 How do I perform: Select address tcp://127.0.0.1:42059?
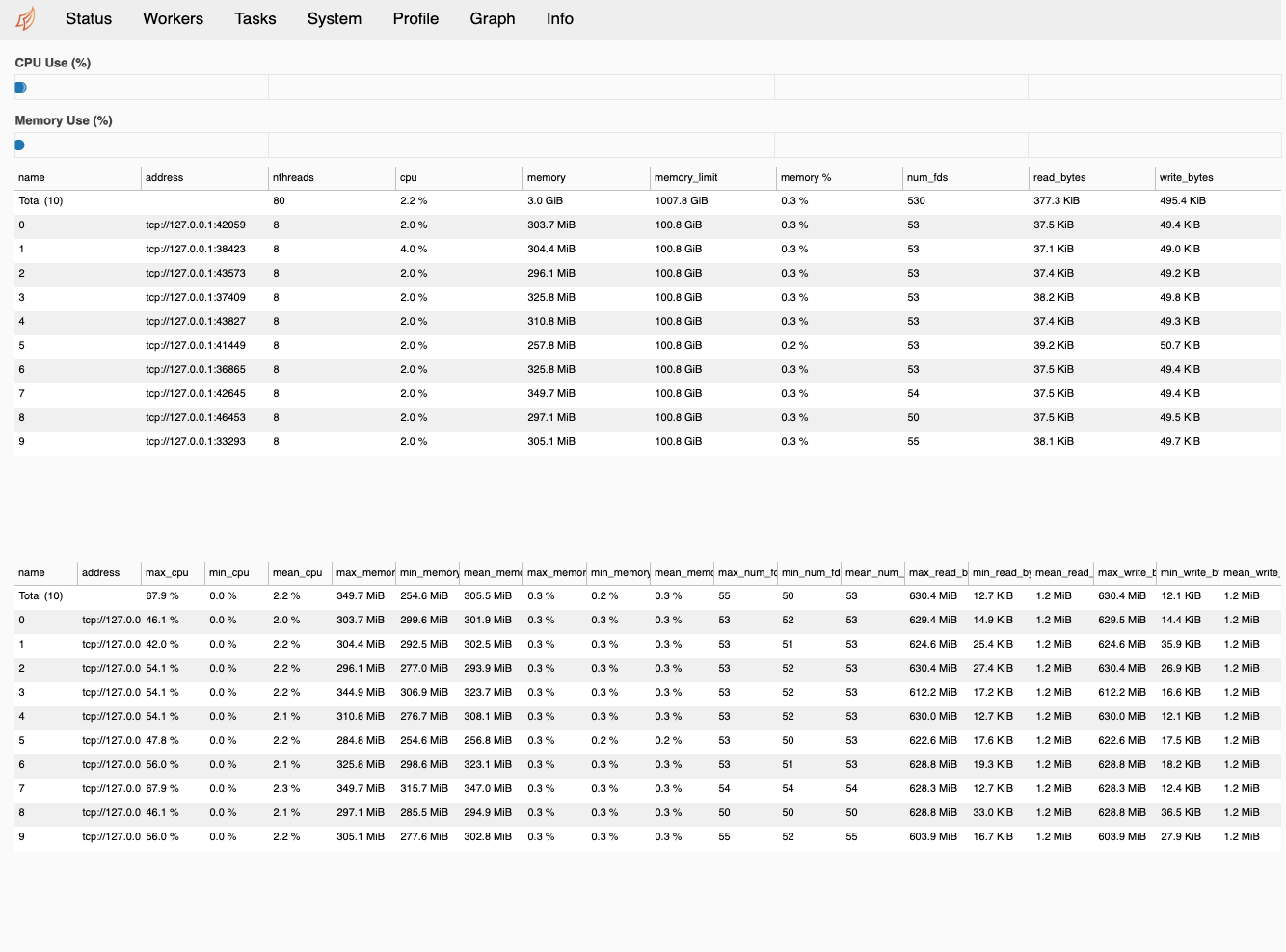pyautogui.click(x=196, y=225)
